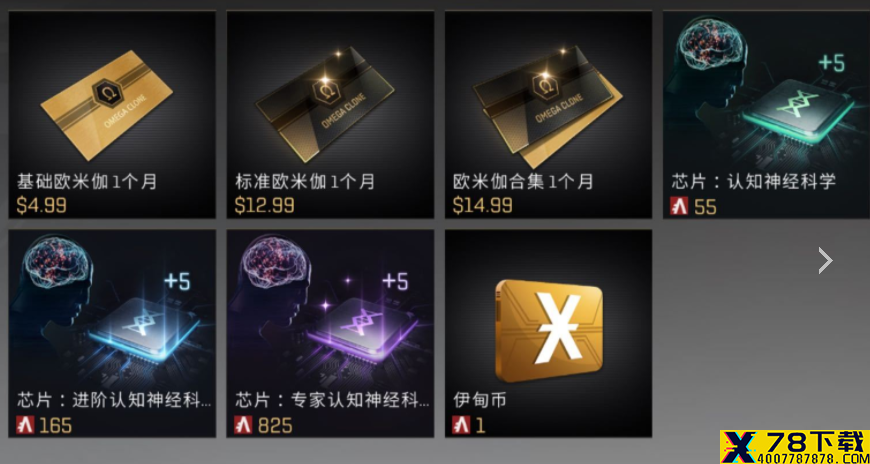
Task: Click the $4.99 price label
Action: (42, 205)
